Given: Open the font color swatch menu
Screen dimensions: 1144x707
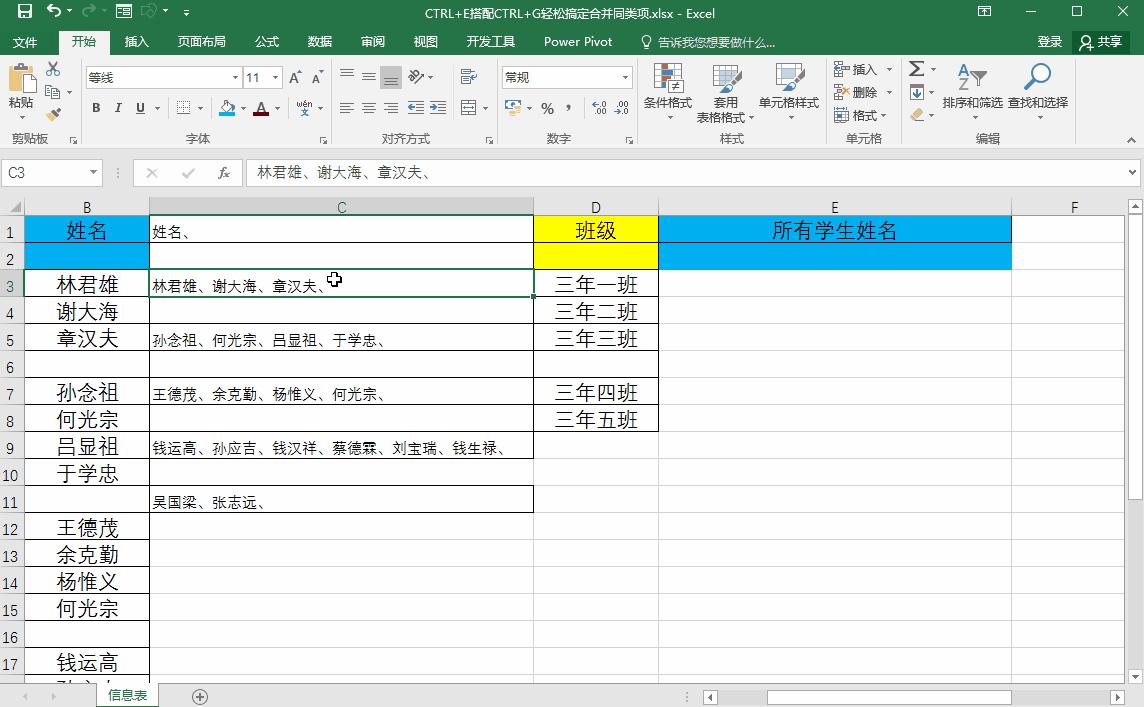Looking at the screenshot, I should coord(276,107).
